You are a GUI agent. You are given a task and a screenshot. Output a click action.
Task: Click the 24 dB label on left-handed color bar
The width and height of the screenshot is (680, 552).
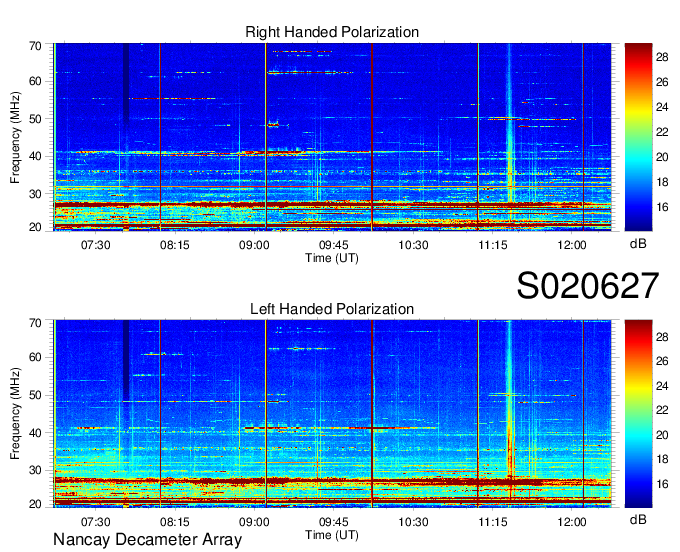pos(662,385)
